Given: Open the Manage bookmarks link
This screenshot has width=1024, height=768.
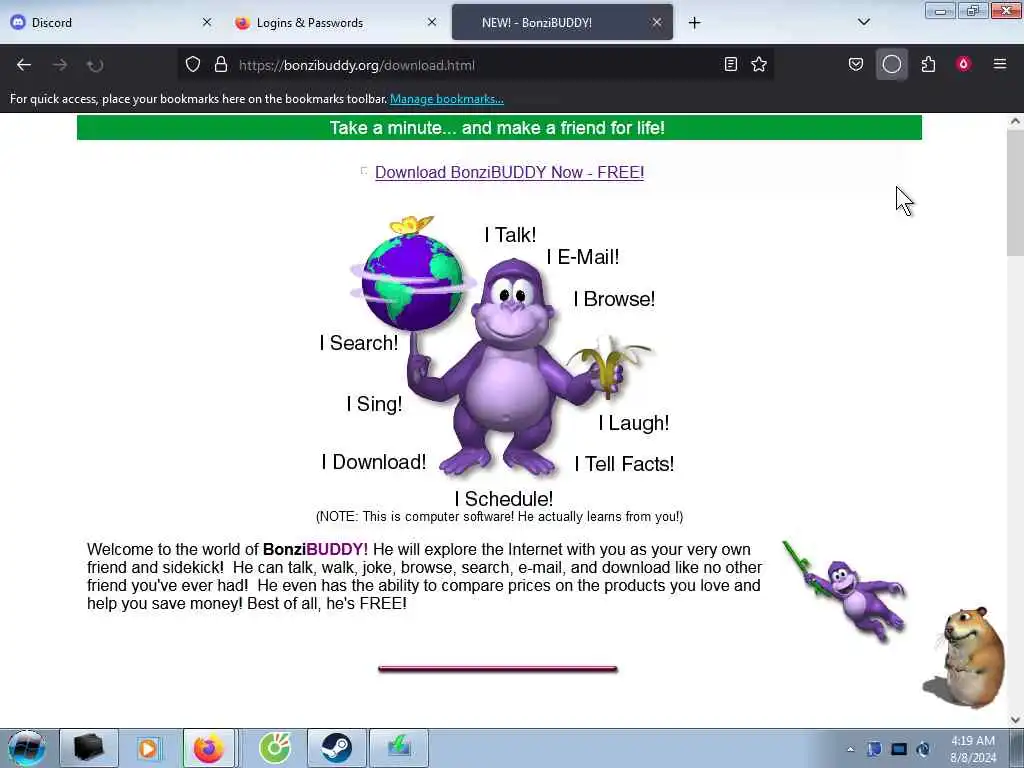Looking at the screenshot, I should [x=447, y=99].
